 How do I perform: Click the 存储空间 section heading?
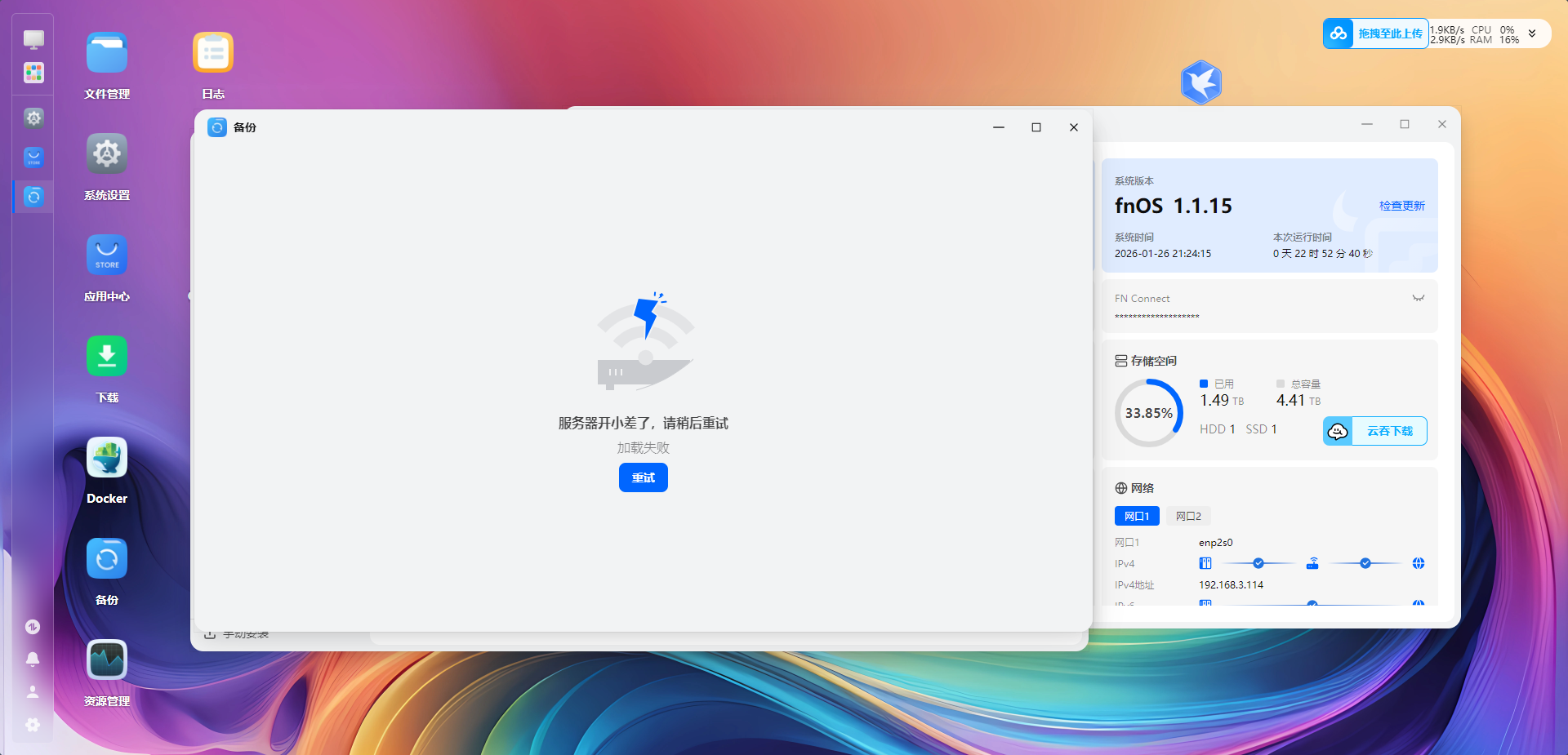tap(1153, 361)
